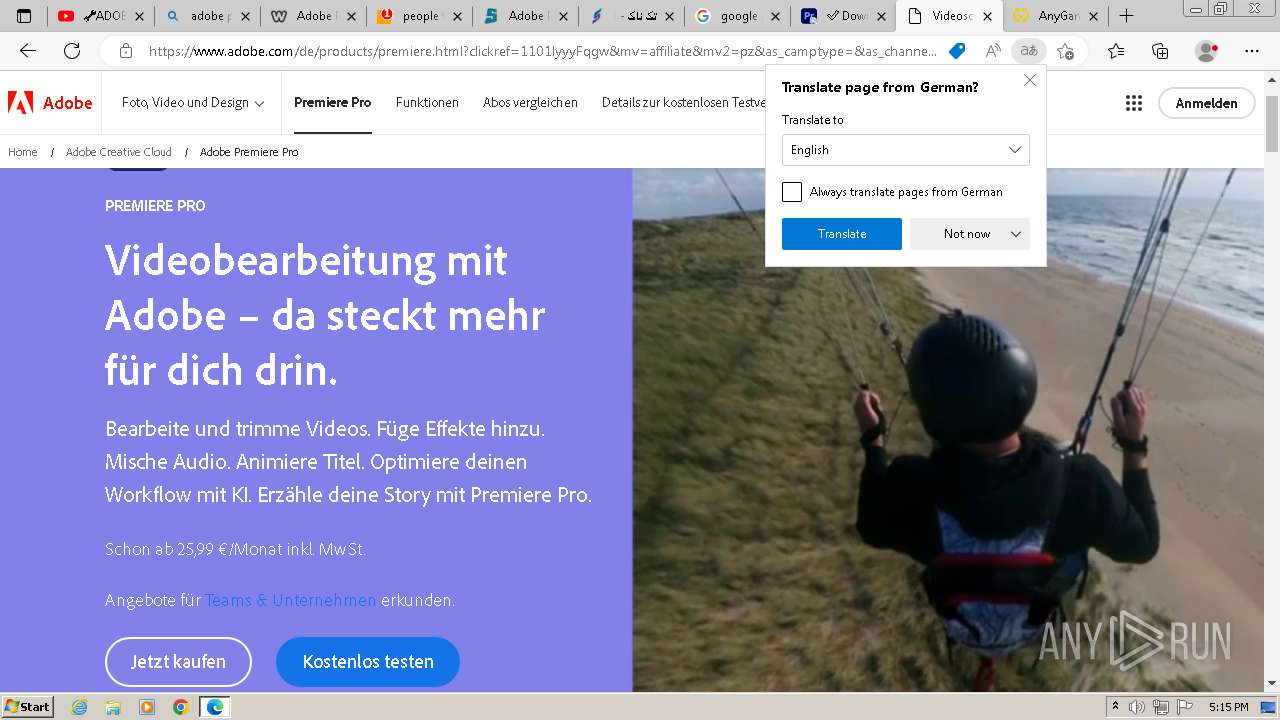Add page to favorites star icon
Viewport: 1280px width, 720px height.
1065,51
